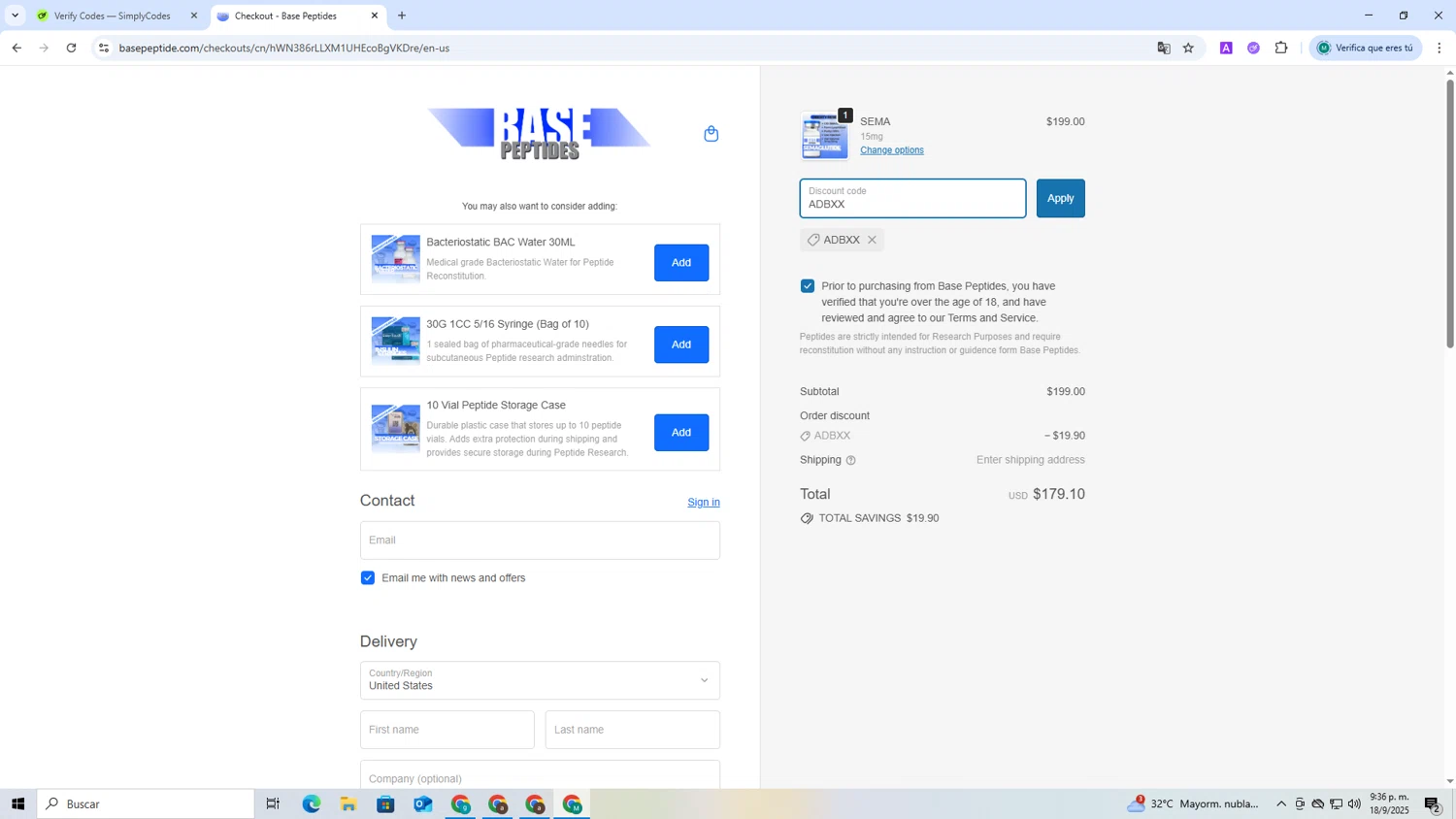The height and width of the screenshot is (819, 1456).
Task: Open Task View in the taskbar
Action: (273, 803)
